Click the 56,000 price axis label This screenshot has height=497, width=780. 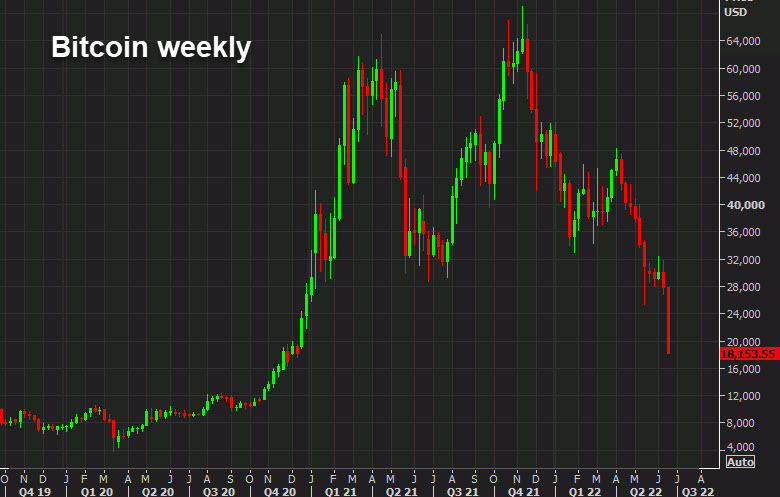743,96
